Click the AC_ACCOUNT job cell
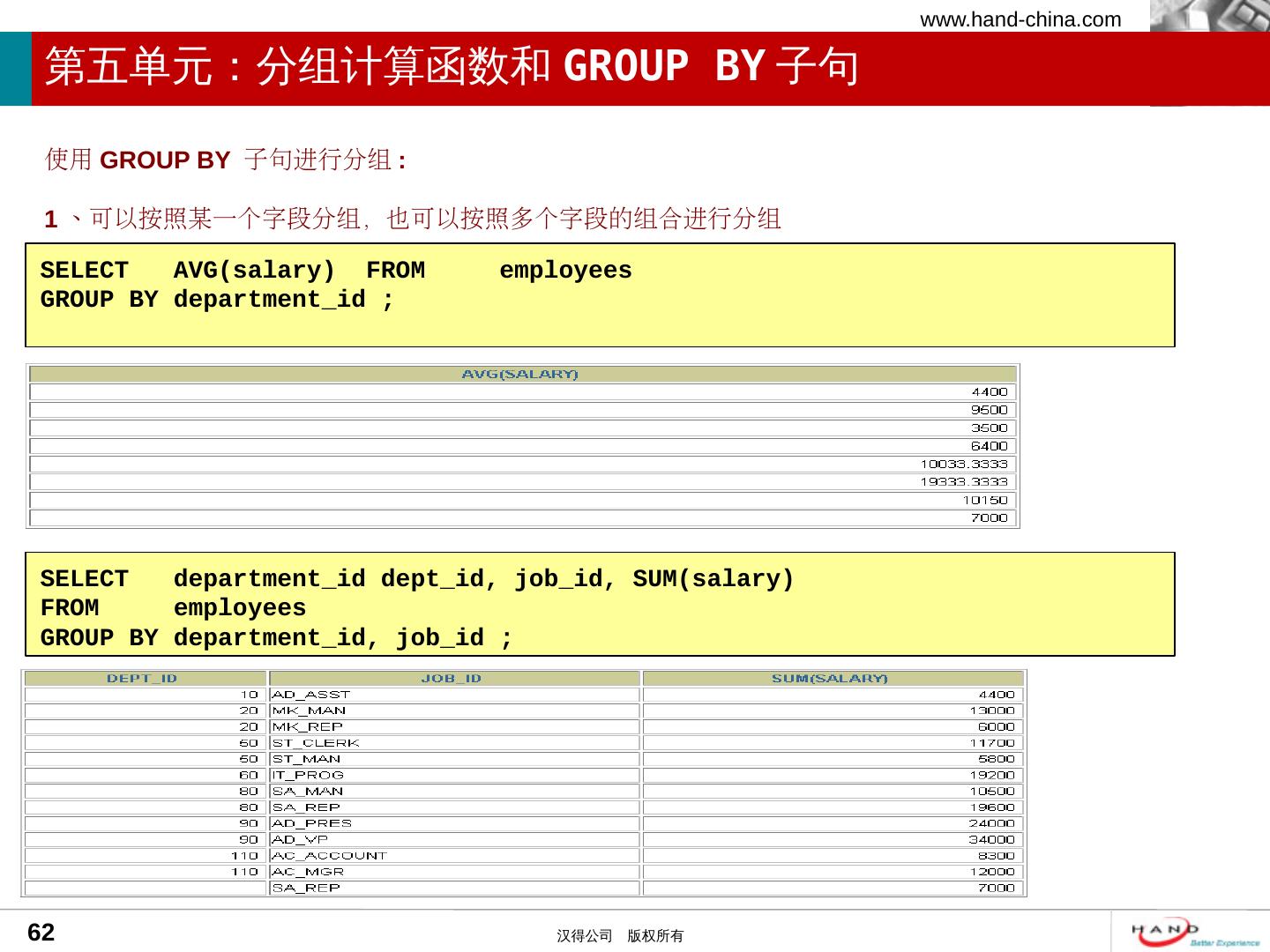Viewport: 1270px width, 952px height. 454,856
